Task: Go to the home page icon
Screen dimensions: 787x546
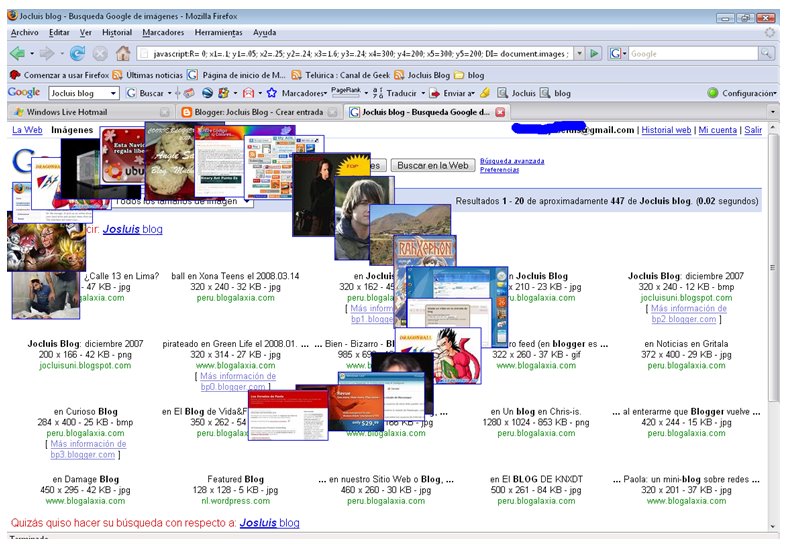Action: [x=123, y=53]
